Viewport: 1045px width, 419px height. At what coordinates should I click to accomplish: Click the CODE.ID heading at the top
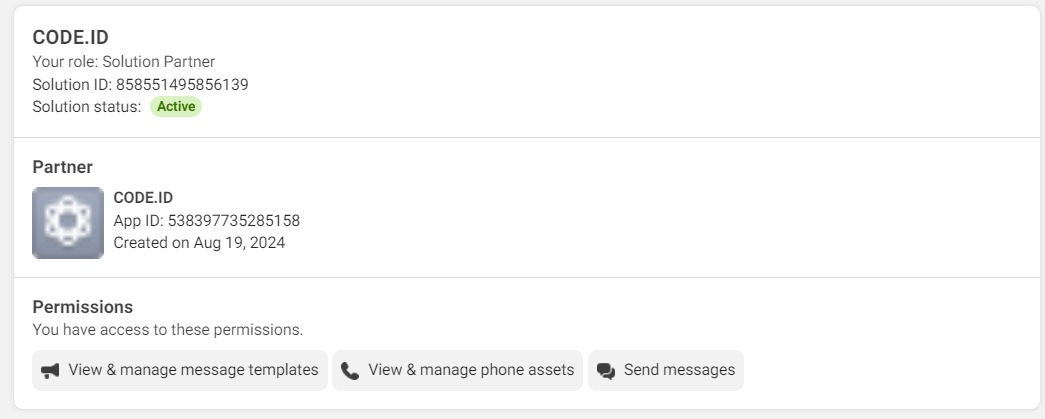[x=70, y=38]
